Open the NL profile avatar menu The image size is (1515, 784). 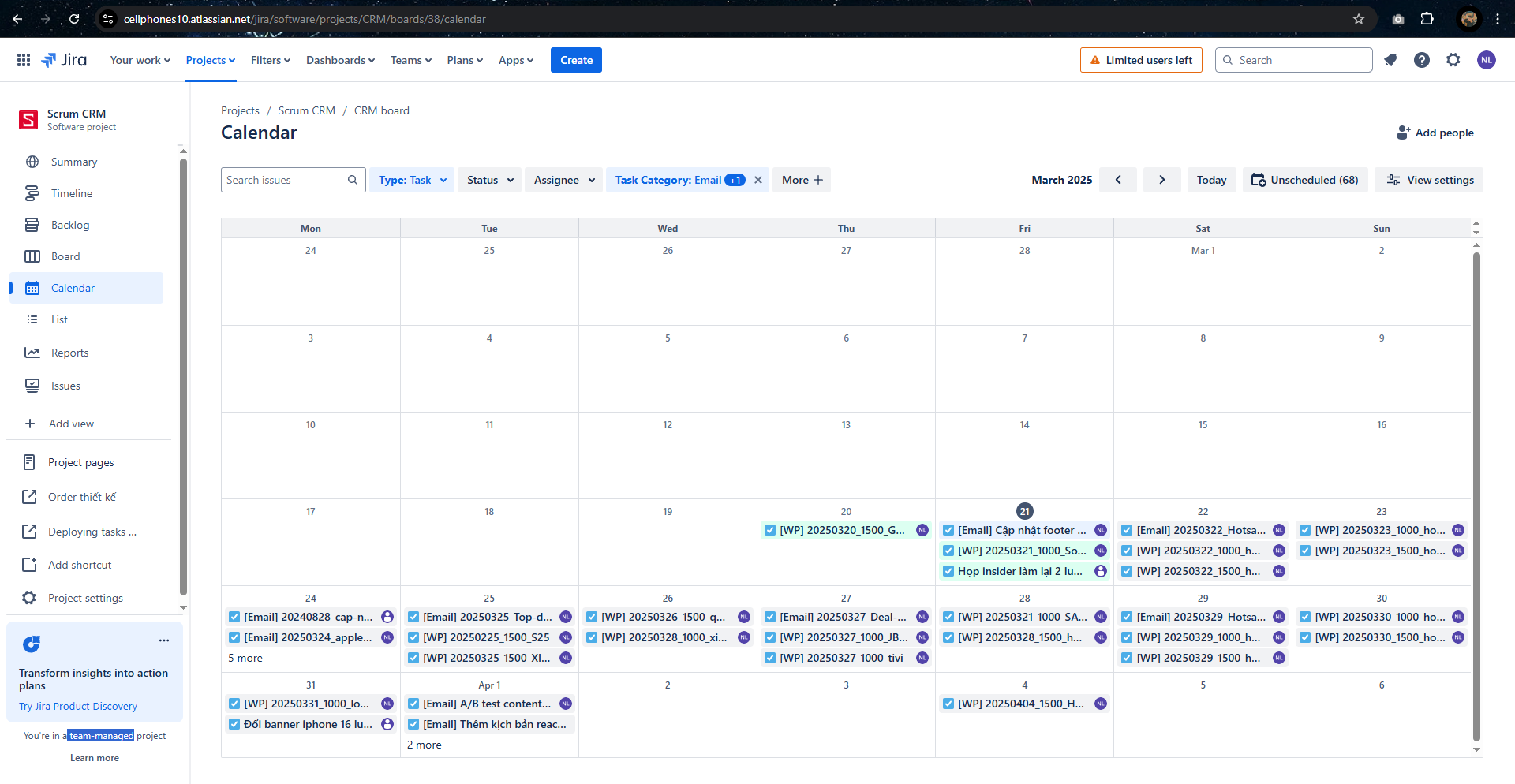(x=1487, y=60)
